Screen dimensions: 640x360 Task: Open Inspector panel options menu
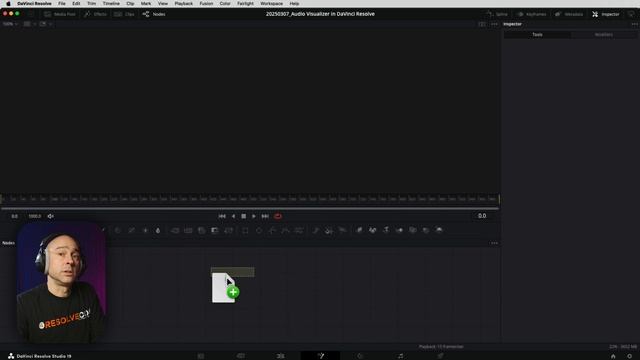634,24
